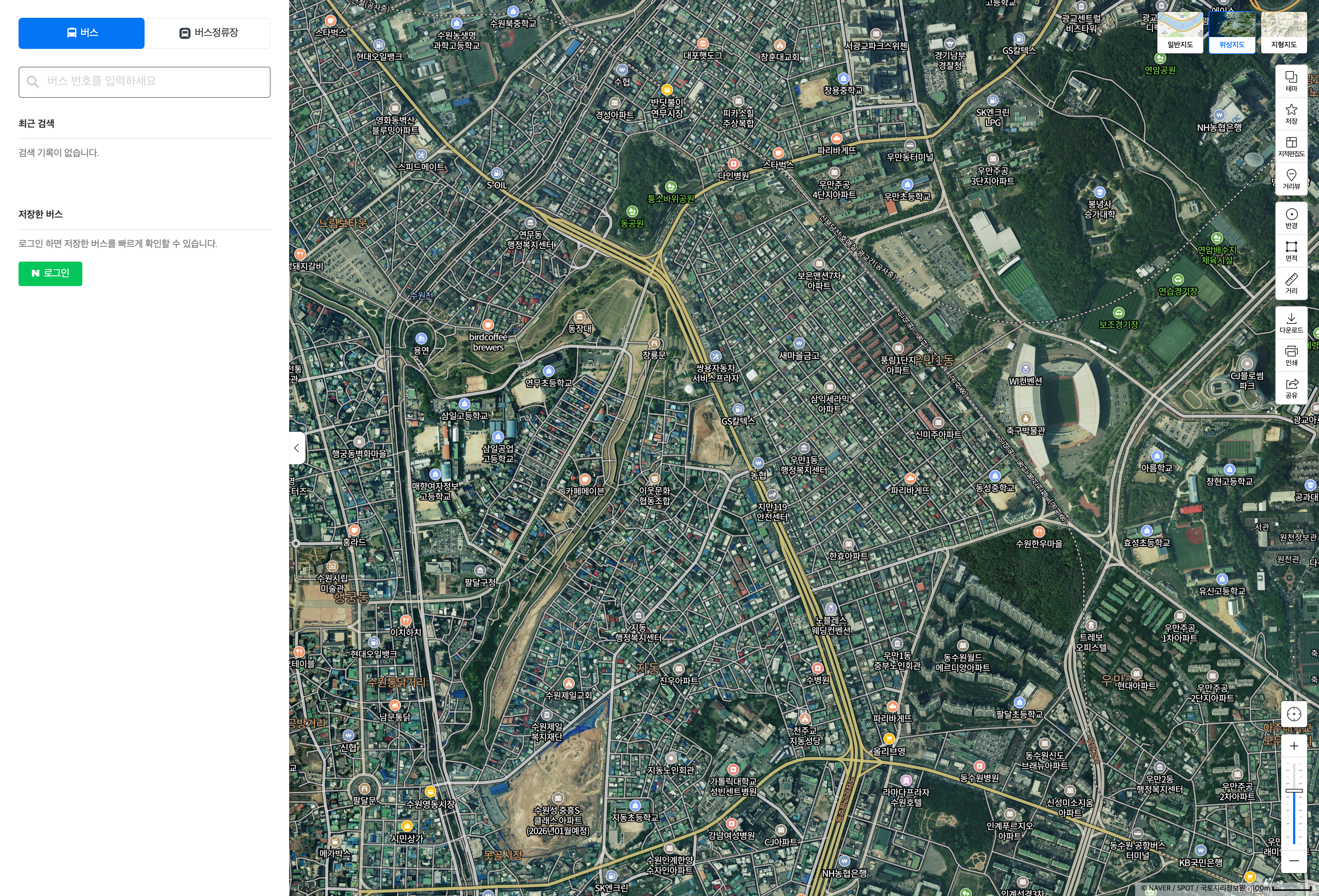Screen dimensions: 1319x896
Task: Open 지적편집도 cadastral map overlay
Action: pyautogui.click(x=1291, y=146)
